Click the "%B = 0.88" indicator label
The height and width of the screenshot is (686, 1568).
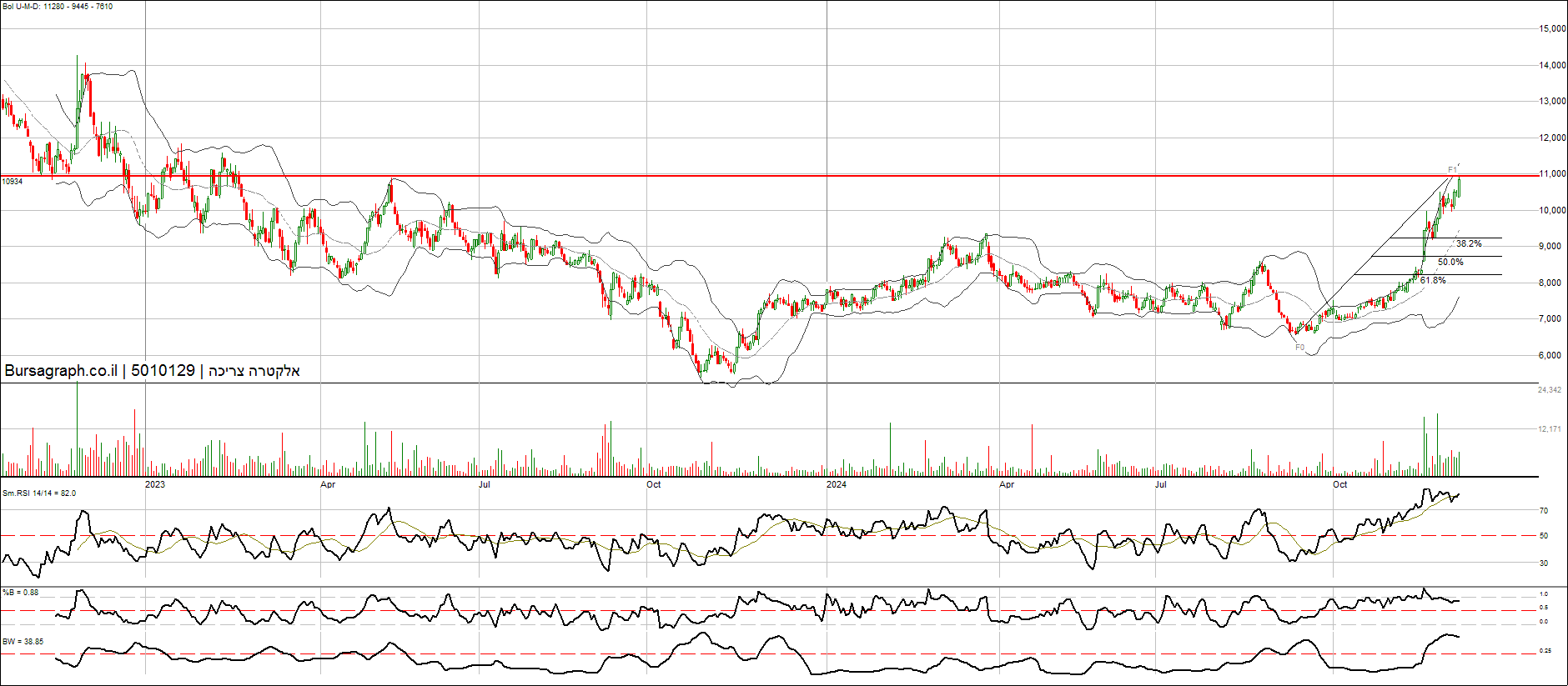pyautogui.click(x=21, y=593)
